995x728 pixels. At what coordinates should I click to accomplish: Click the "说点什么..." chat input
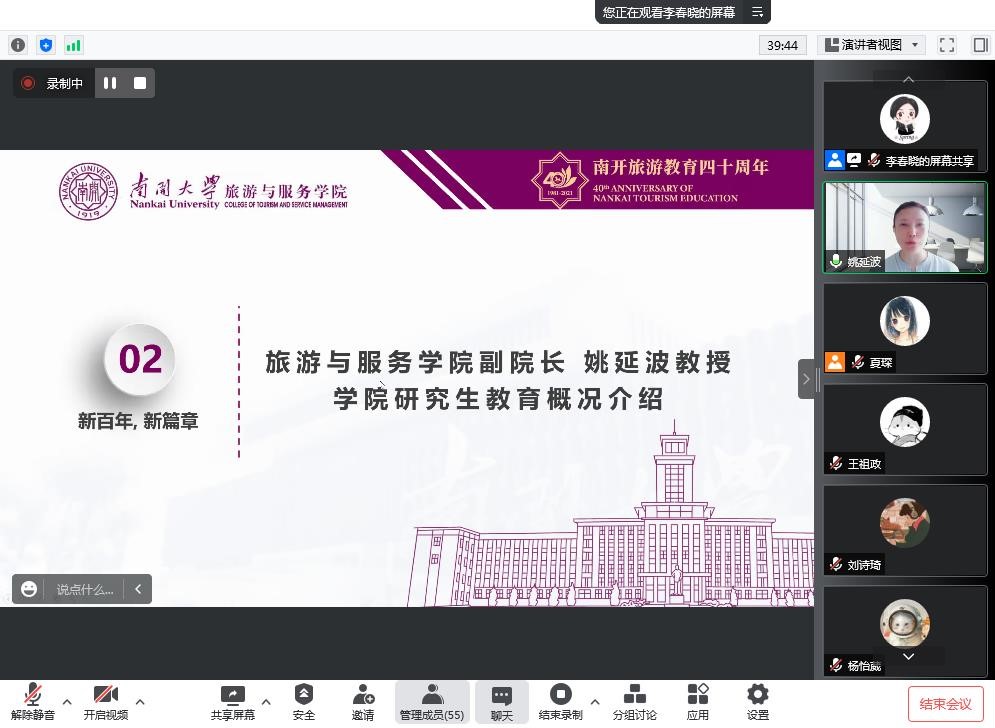(84, 589)
